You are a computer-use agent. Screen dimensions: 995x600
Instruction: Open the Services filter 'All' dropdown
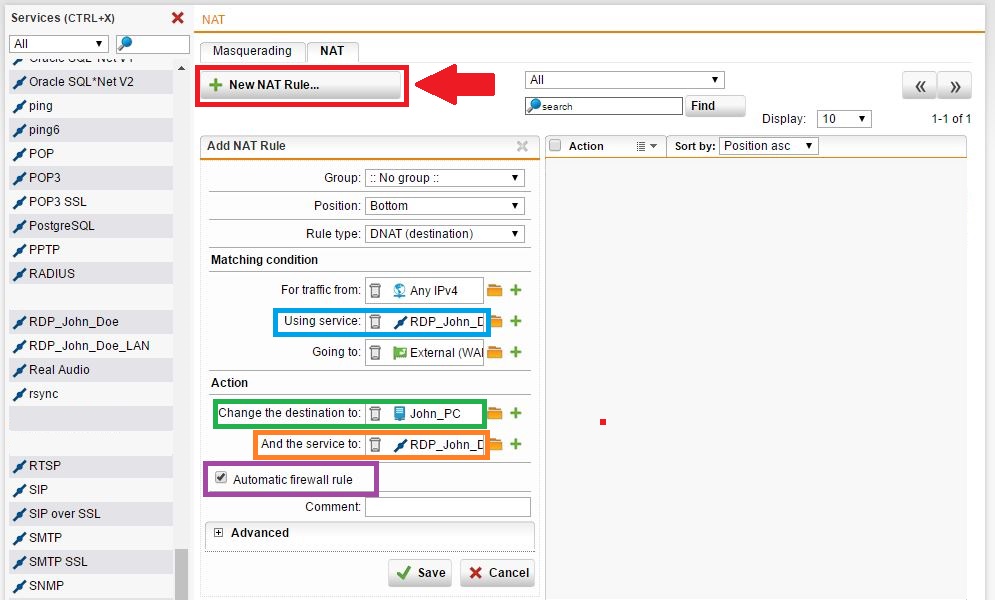coord(58,44)
